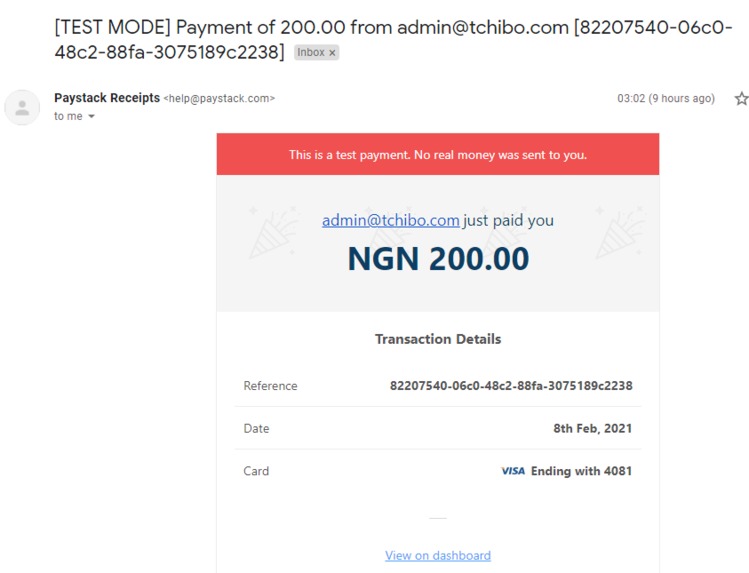Click the 'to me' recipient text
Image resolution: width=749 pixels, height=573 pixels.
(x=68, y=116)
